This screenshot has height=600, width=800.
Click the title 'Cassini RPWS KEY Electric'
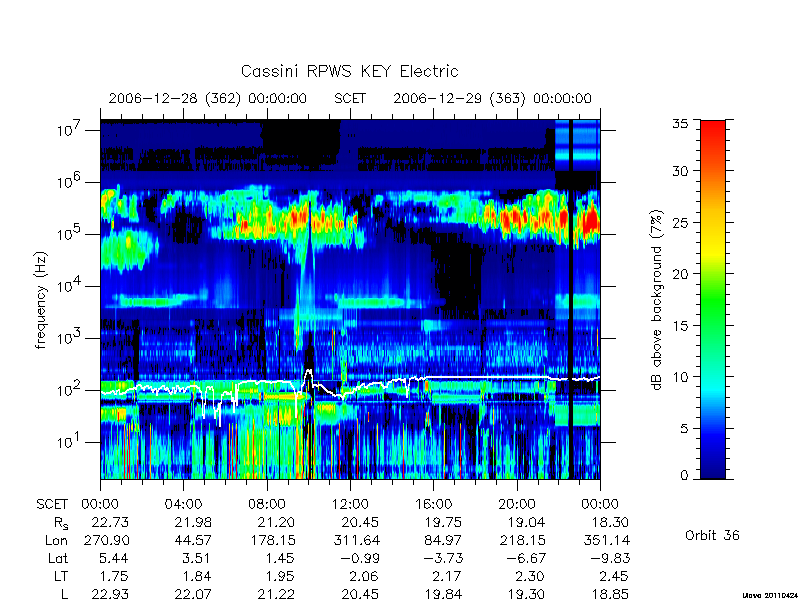pos(349,71)
